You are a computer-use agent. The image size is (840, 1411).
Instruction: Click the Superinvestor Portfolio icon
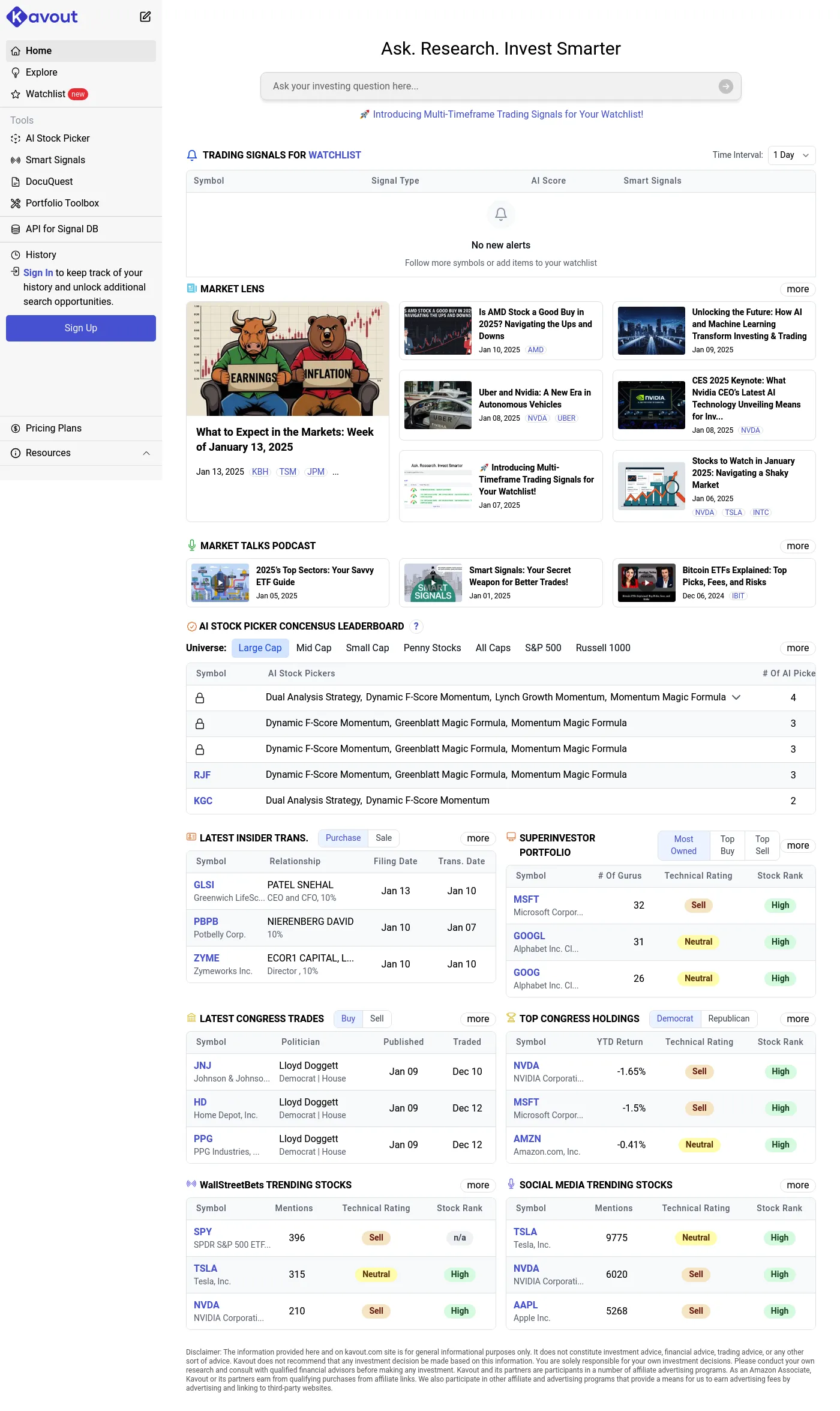pyautogui.click(x=511, y=837)
